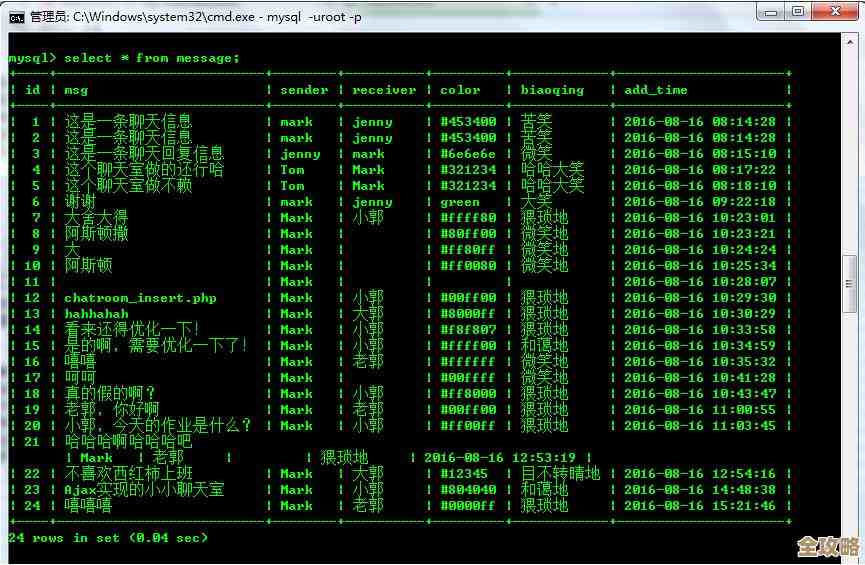Viewport: 865px width, 565px height.
Task: Click the scrollbar up arrow
Action: (850, 40)
